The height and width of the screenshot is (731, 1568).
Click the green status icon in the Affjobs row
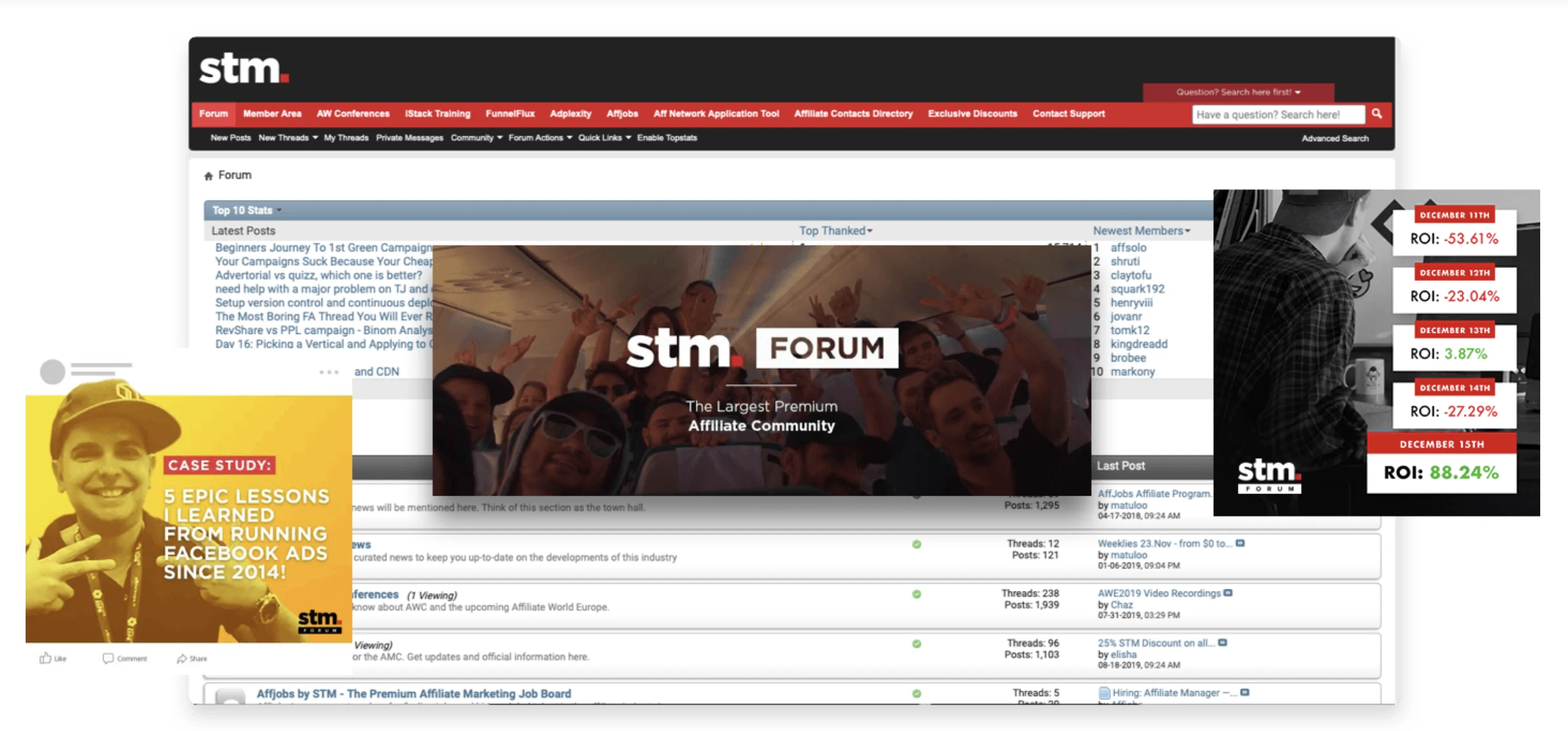point(916,693)
